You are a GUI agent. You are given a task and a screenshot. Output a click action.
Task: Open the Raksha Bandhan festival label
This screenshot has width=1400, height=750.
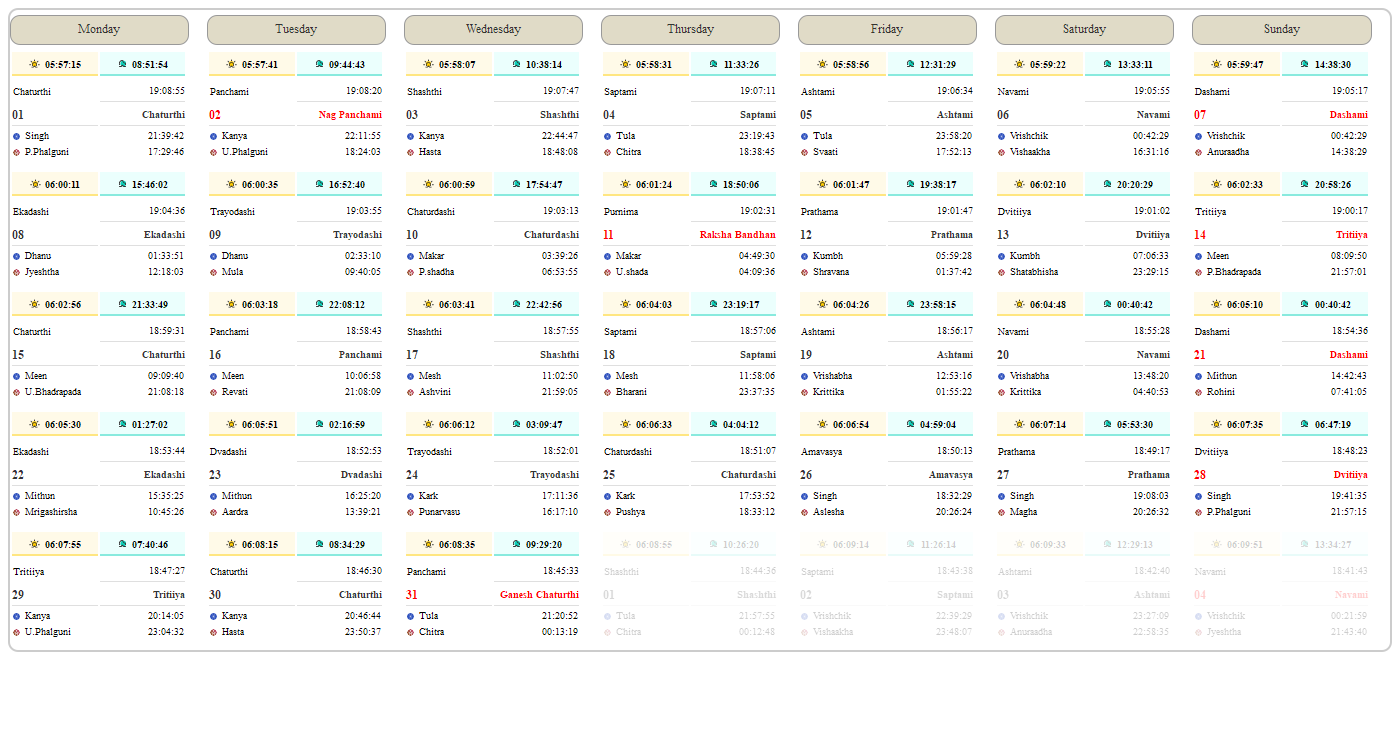coord(737,235)
